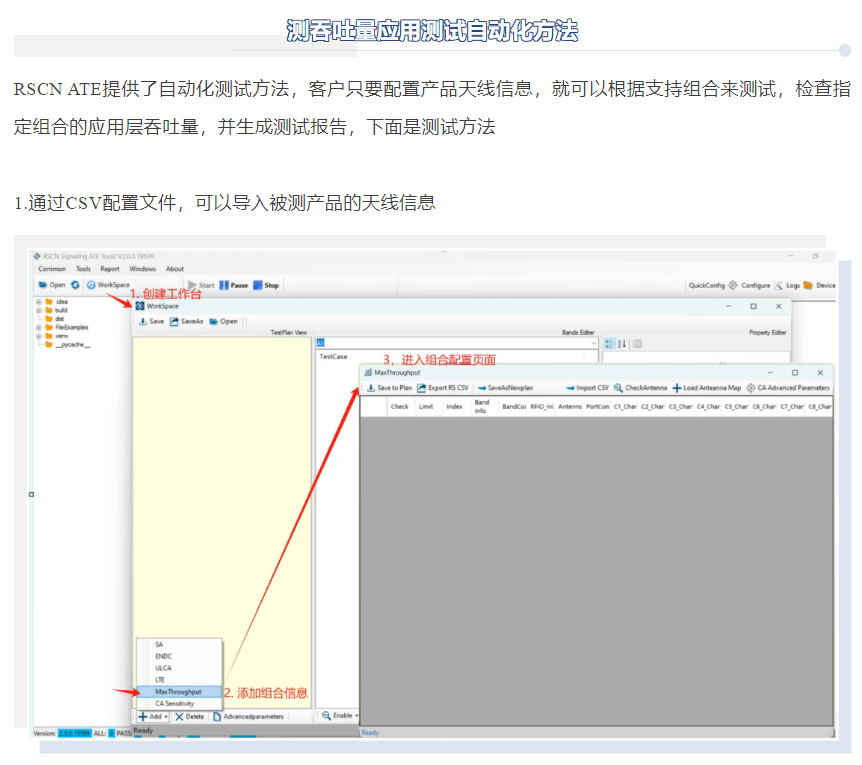Open the Report menu

(x=110, y=269)
